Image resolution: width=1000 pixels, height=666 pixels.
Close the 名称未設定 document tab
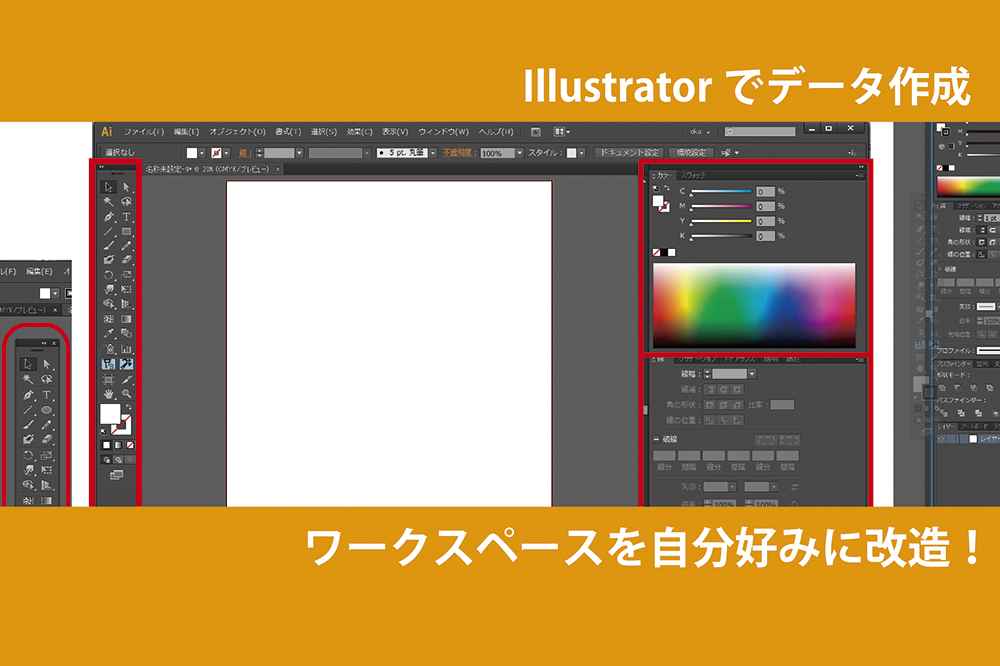[277, 170]
